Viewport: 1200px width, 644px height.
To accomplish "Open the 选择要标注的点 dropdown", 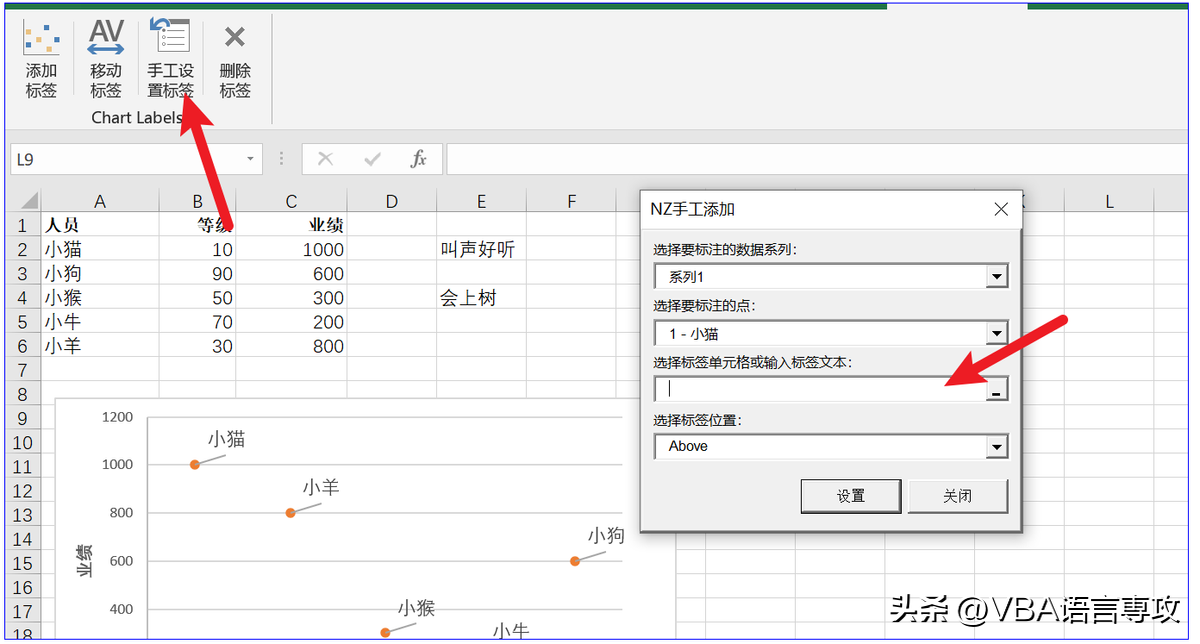I will 996,334.
